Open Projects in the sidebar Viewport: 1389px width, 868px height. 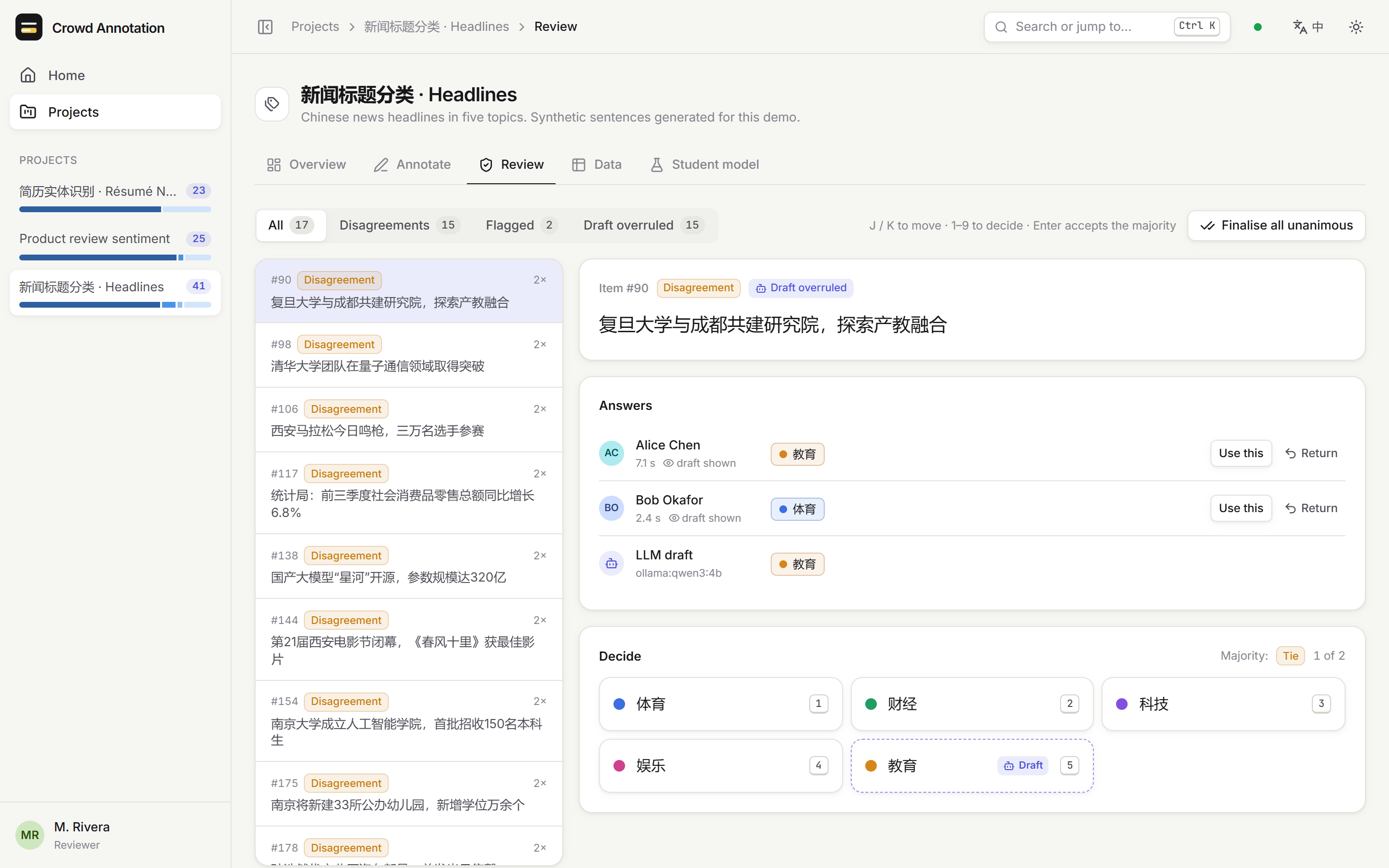click(115, 112)
